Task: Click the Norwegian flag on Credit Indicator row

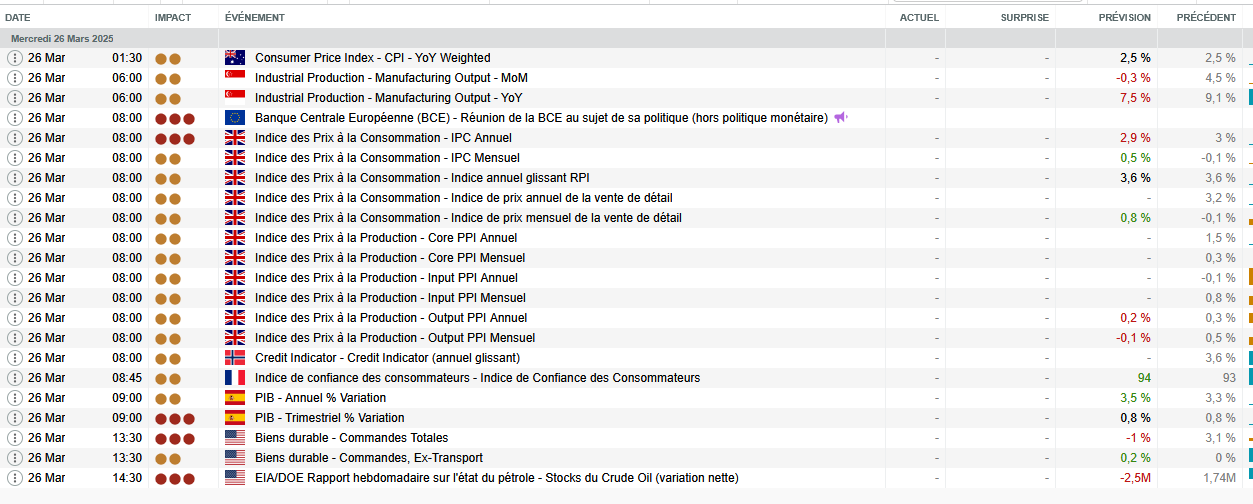Action: [235, 358]
